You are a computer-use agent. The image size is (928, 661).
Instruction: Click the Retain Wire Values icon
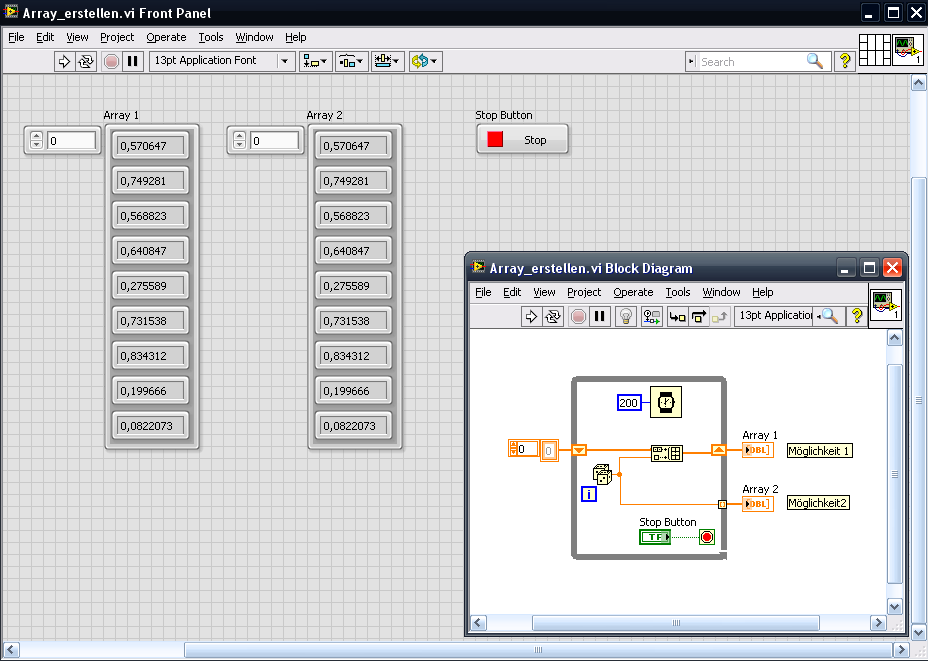652,316
